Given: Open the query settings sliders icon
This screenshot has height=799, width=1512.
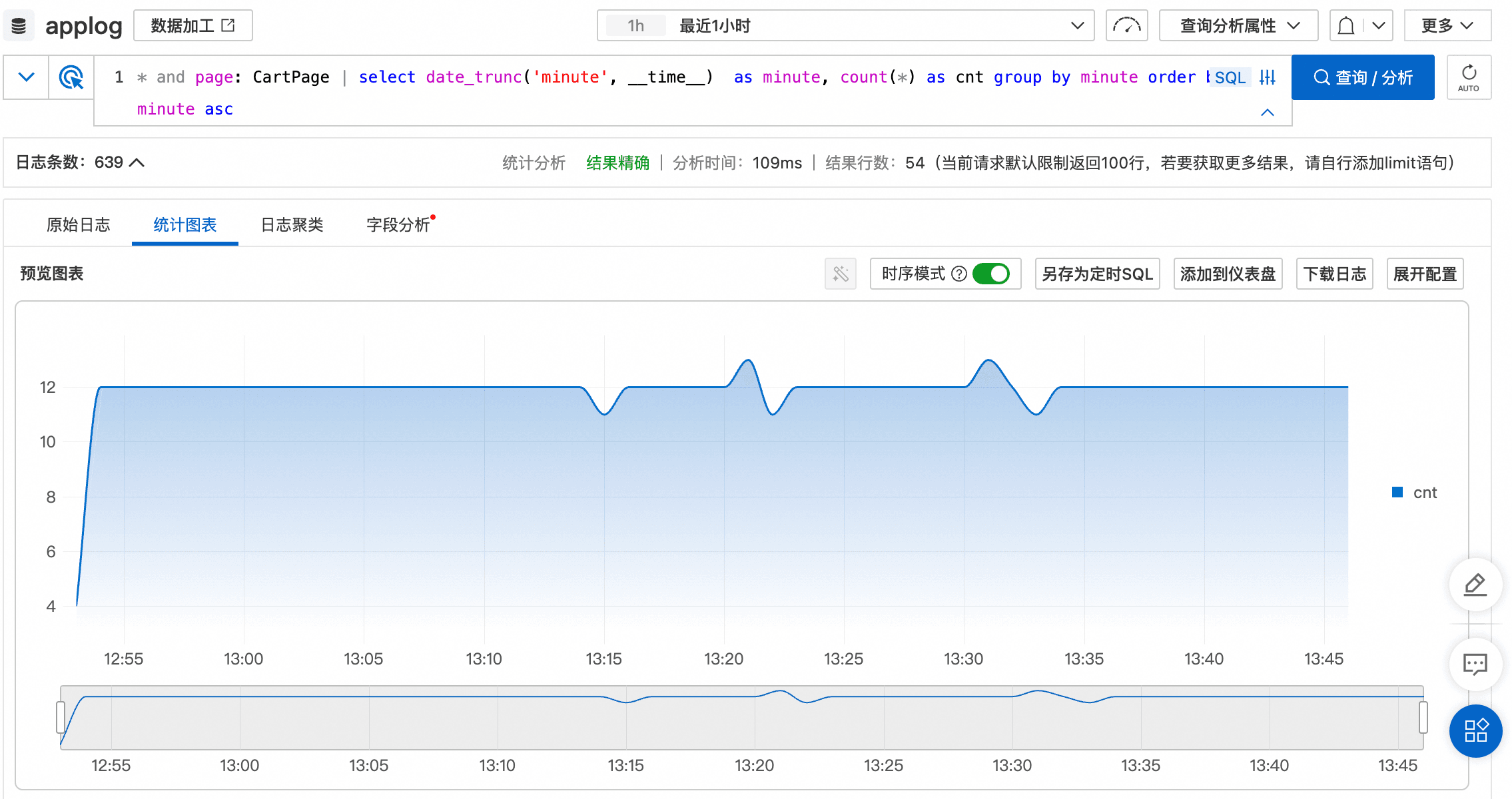Looking at the screenshot, I should (1268, 77).
